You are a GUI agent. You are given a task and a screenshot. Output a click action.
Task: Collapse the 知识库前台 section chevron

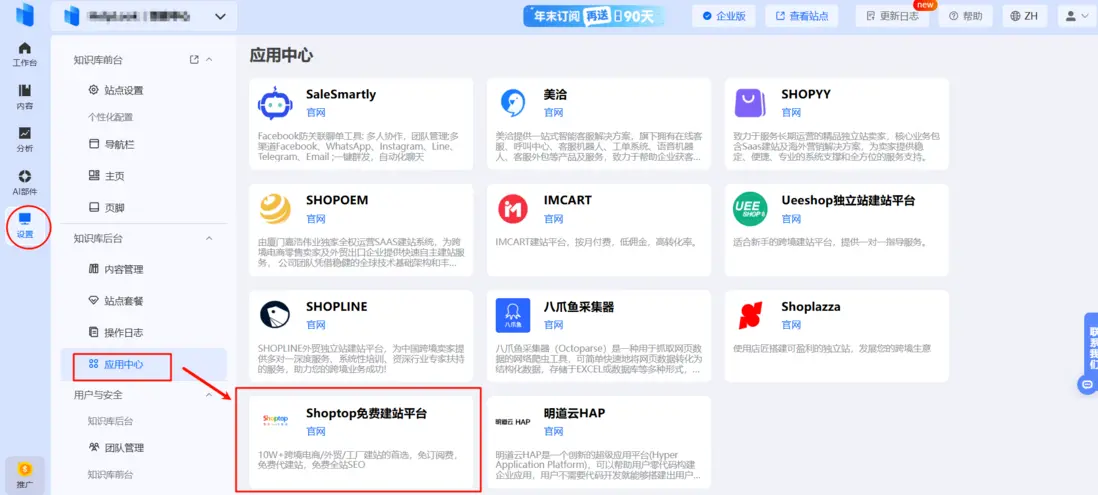click(209, 60)
